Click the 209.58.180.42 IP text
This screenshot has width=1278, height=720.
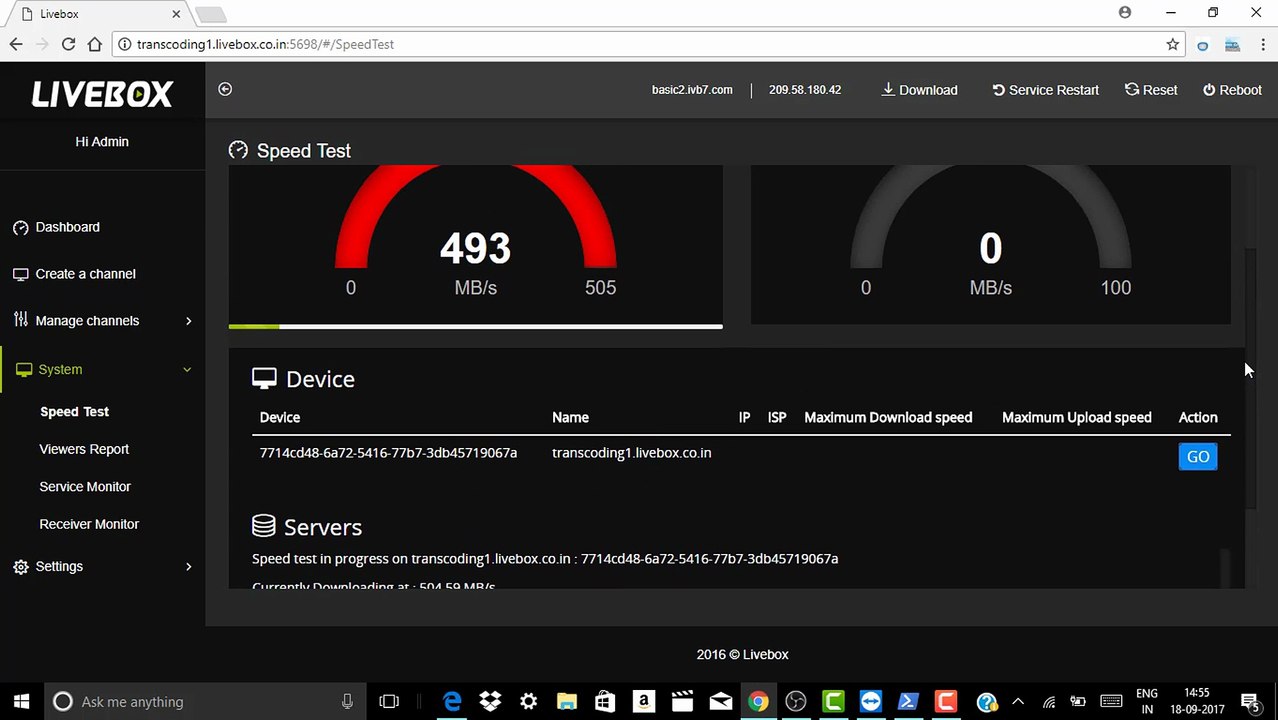tap(805, 90)
